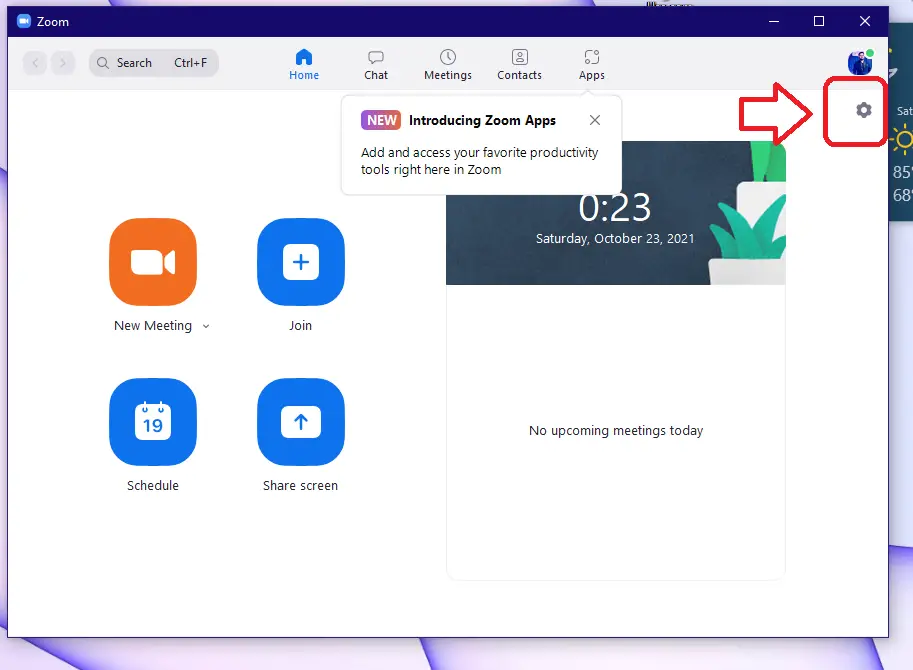Click the Search input field
This screenshot has height=670, width=913.
pyautogui.click(x=154, y=63)
